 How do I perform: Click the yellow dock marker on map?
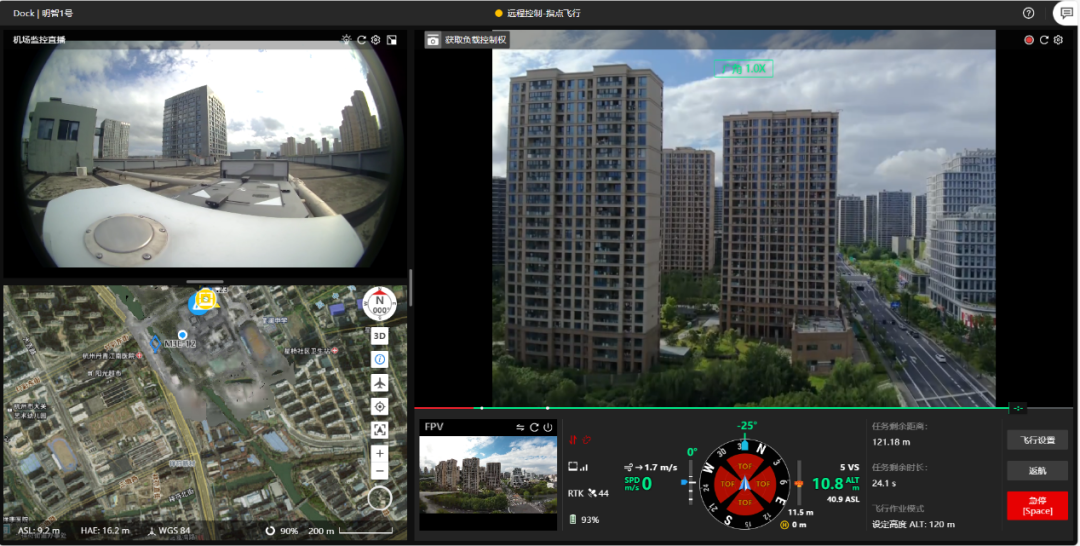pyautogui.click(x=205, y=299)
